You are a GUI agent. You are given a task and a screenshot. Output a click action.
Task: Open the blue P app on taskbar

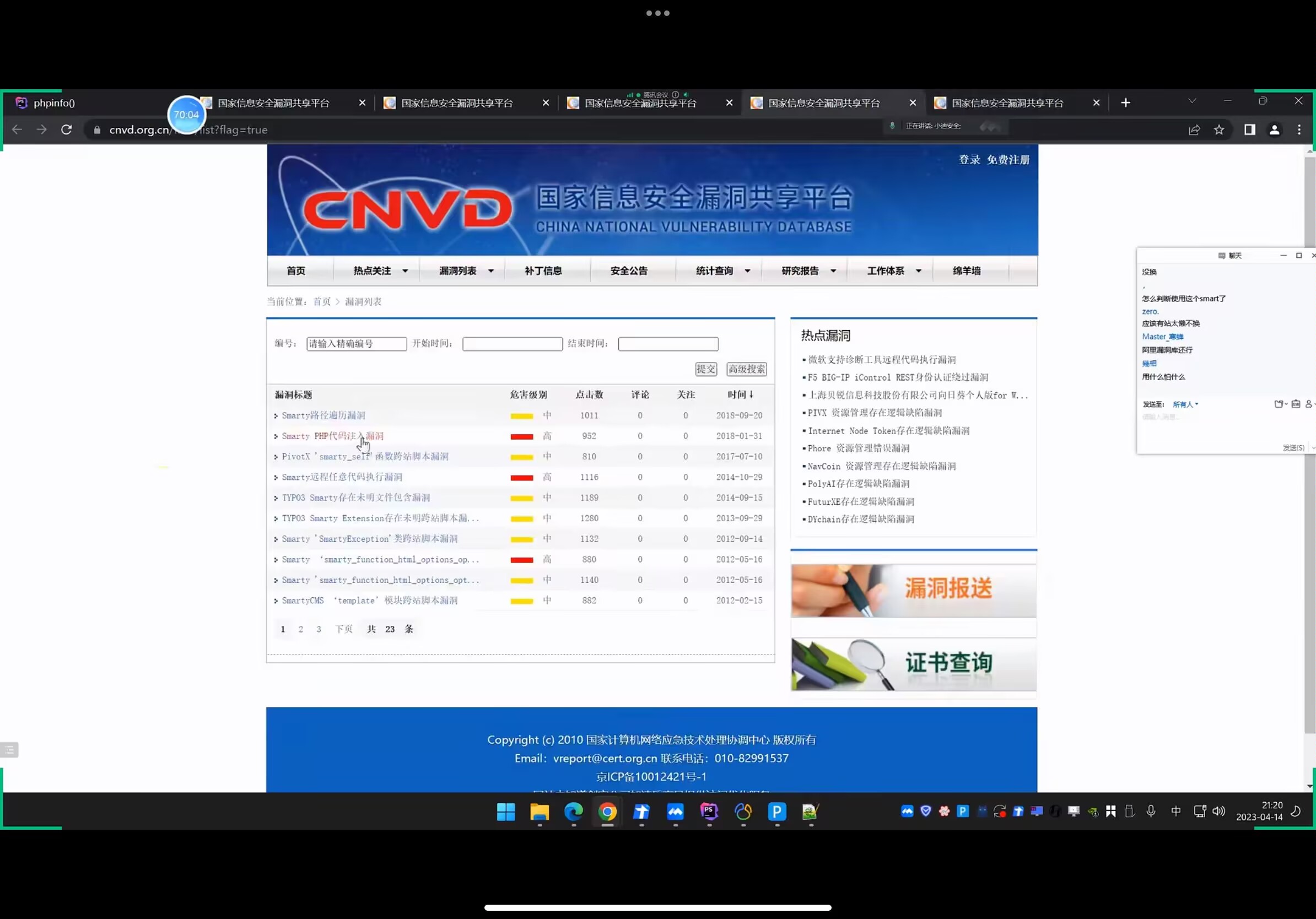[776, 811]
